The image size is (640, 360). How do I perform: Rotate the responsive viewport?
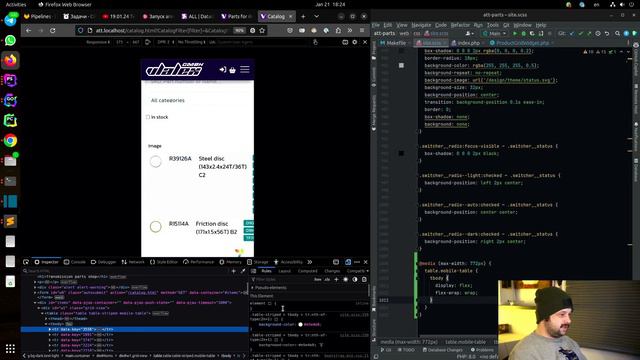[x=148, y=42]
